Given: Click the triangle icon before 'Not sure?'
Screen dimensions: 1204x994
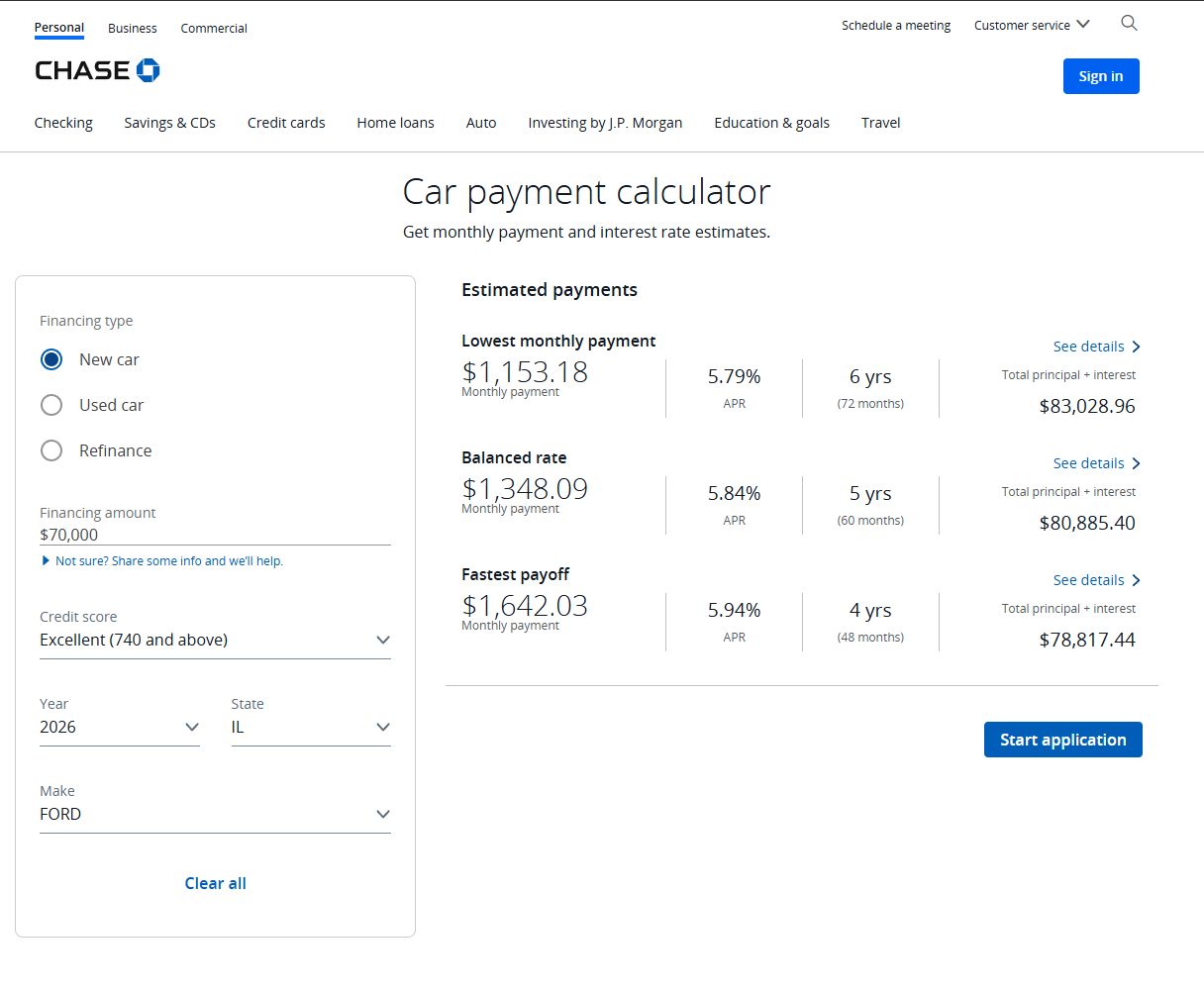Looking at the screenshot, I should pos(46,560).
